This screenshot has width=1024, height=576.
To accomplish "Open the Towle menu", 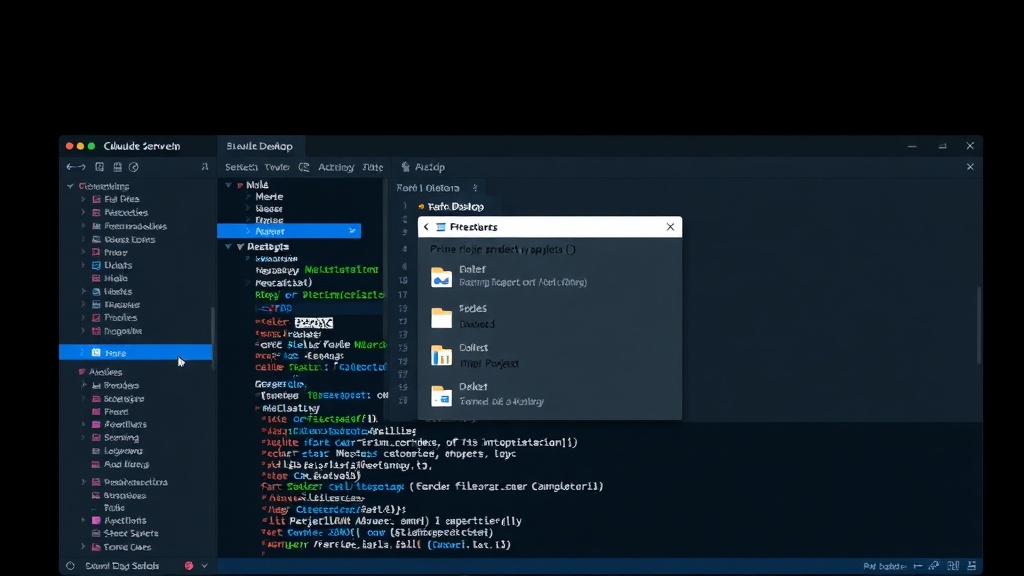I will pyautogui.click(x=277, y=167).
